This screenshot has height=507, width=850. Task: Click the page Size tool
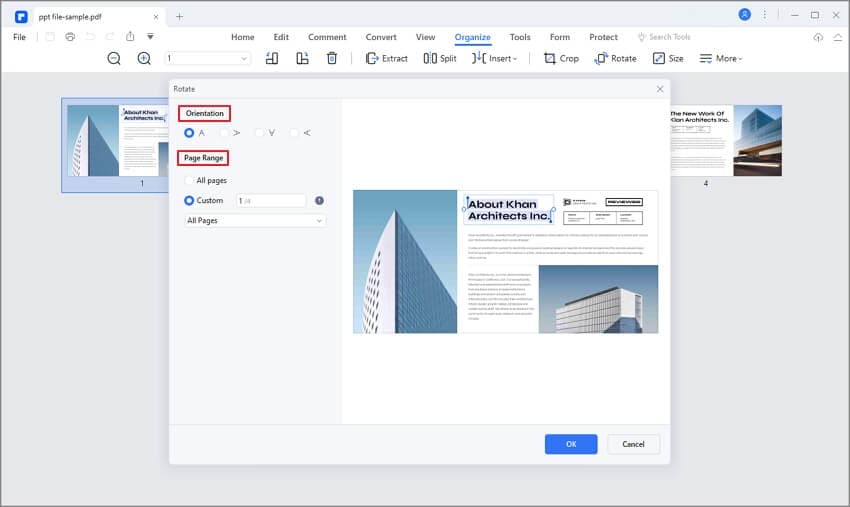(x=668, y=58)
